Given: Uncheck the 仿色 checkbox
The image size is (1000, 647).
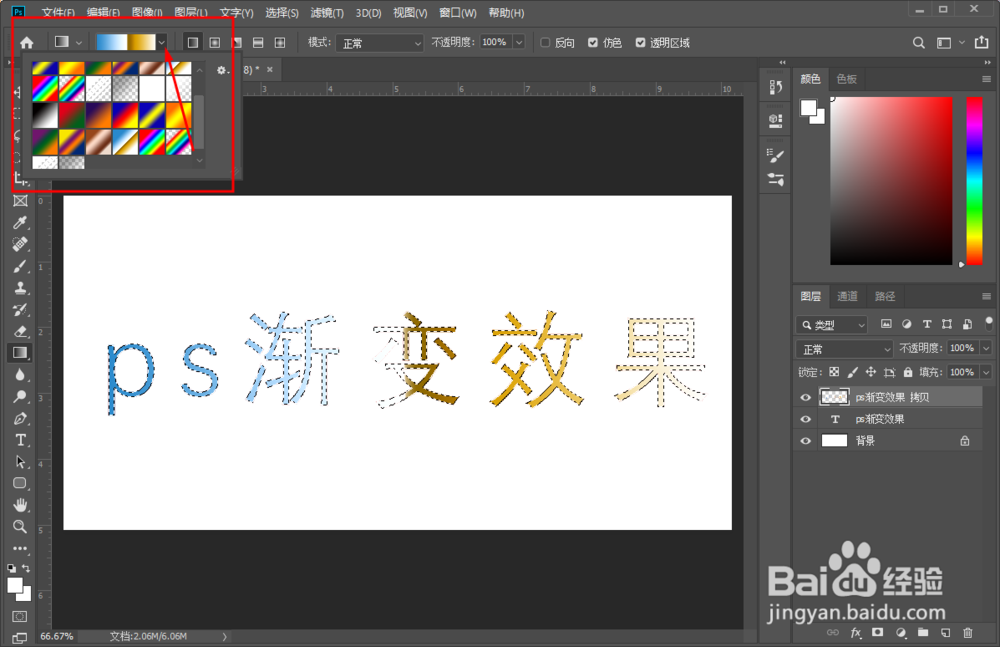Looking at the screenshot, I should (592, 42).
